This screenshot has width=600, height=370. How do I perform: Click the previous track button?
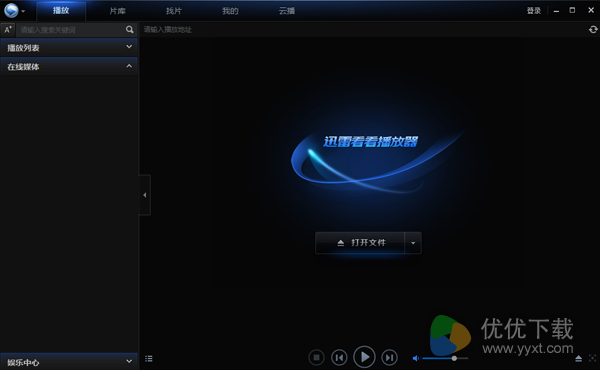(x=339, y=358)
